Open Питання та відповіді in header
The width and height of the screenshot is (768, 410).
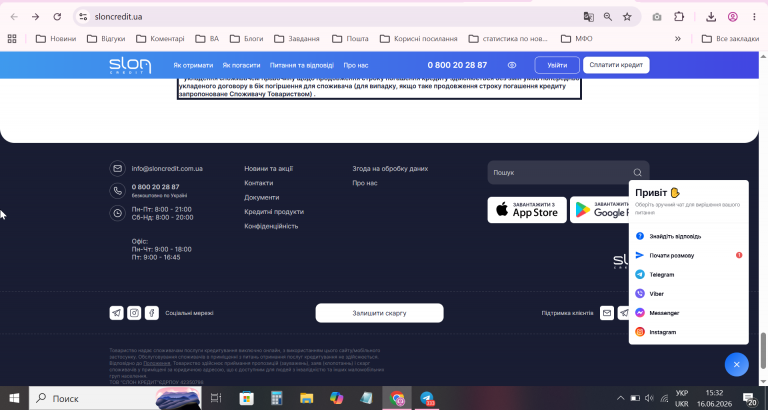point(302,65)
